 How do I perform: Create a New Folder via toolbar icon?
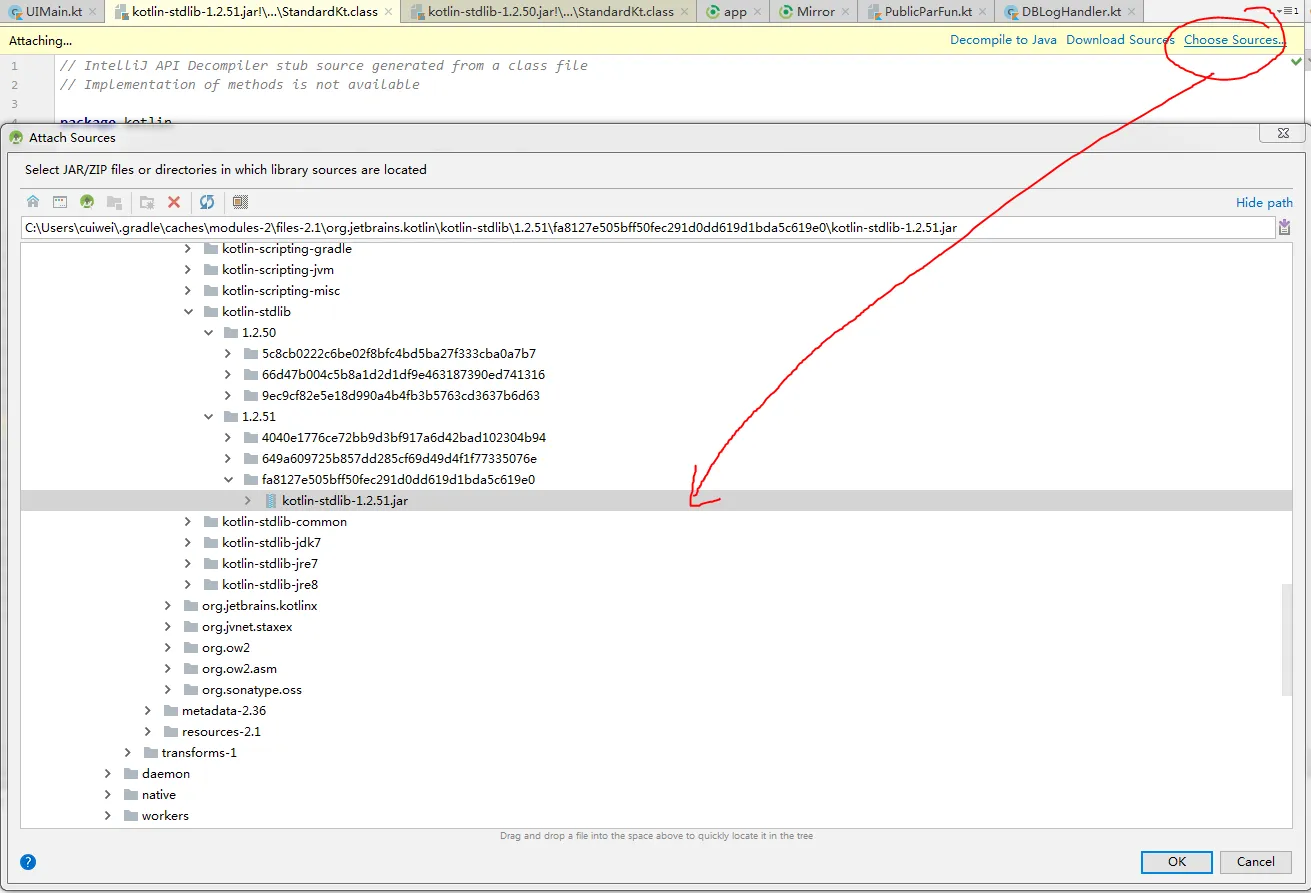pyautogui.click(x=147, y=202)
